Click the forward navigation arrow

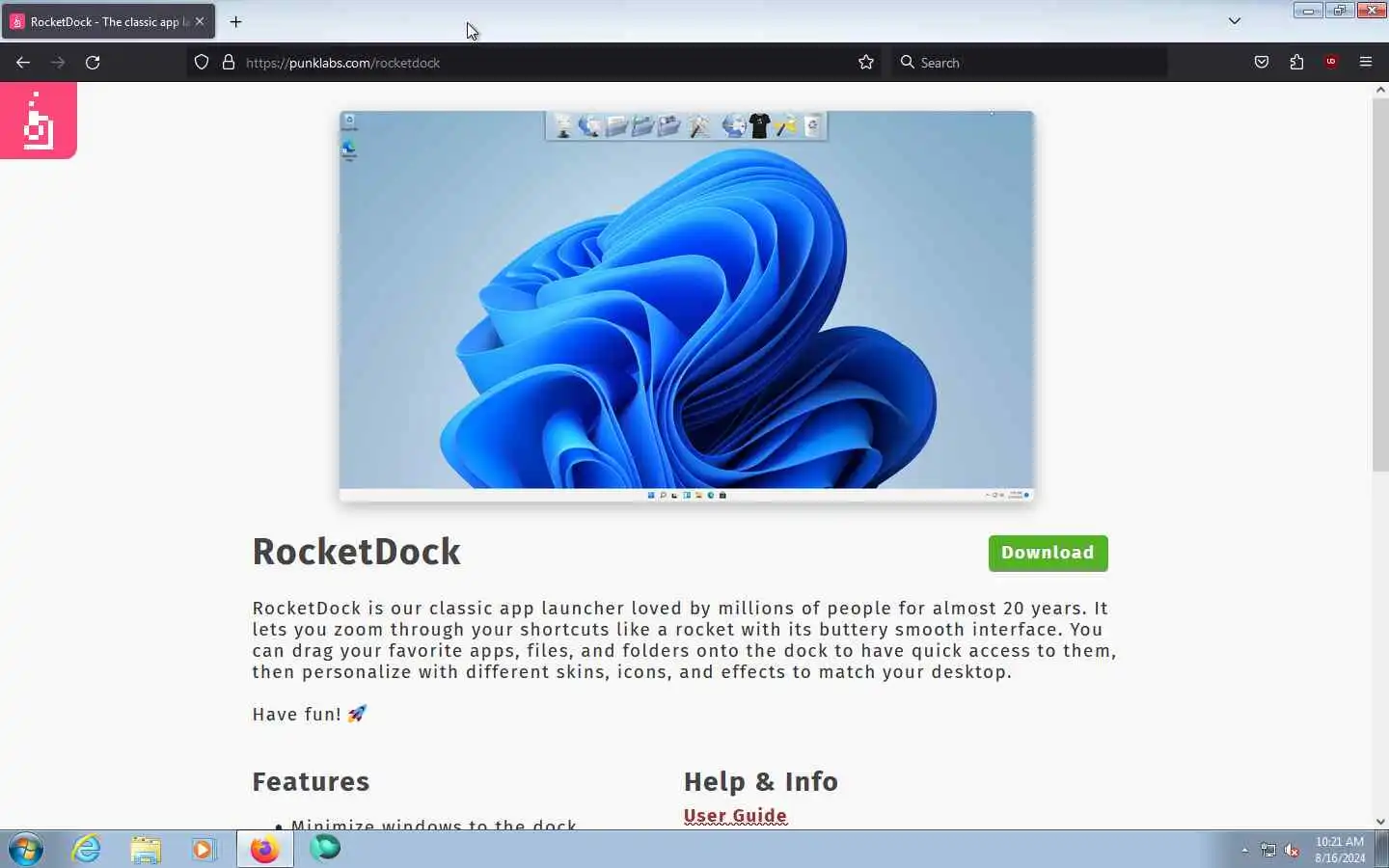(x=58, y=63)
